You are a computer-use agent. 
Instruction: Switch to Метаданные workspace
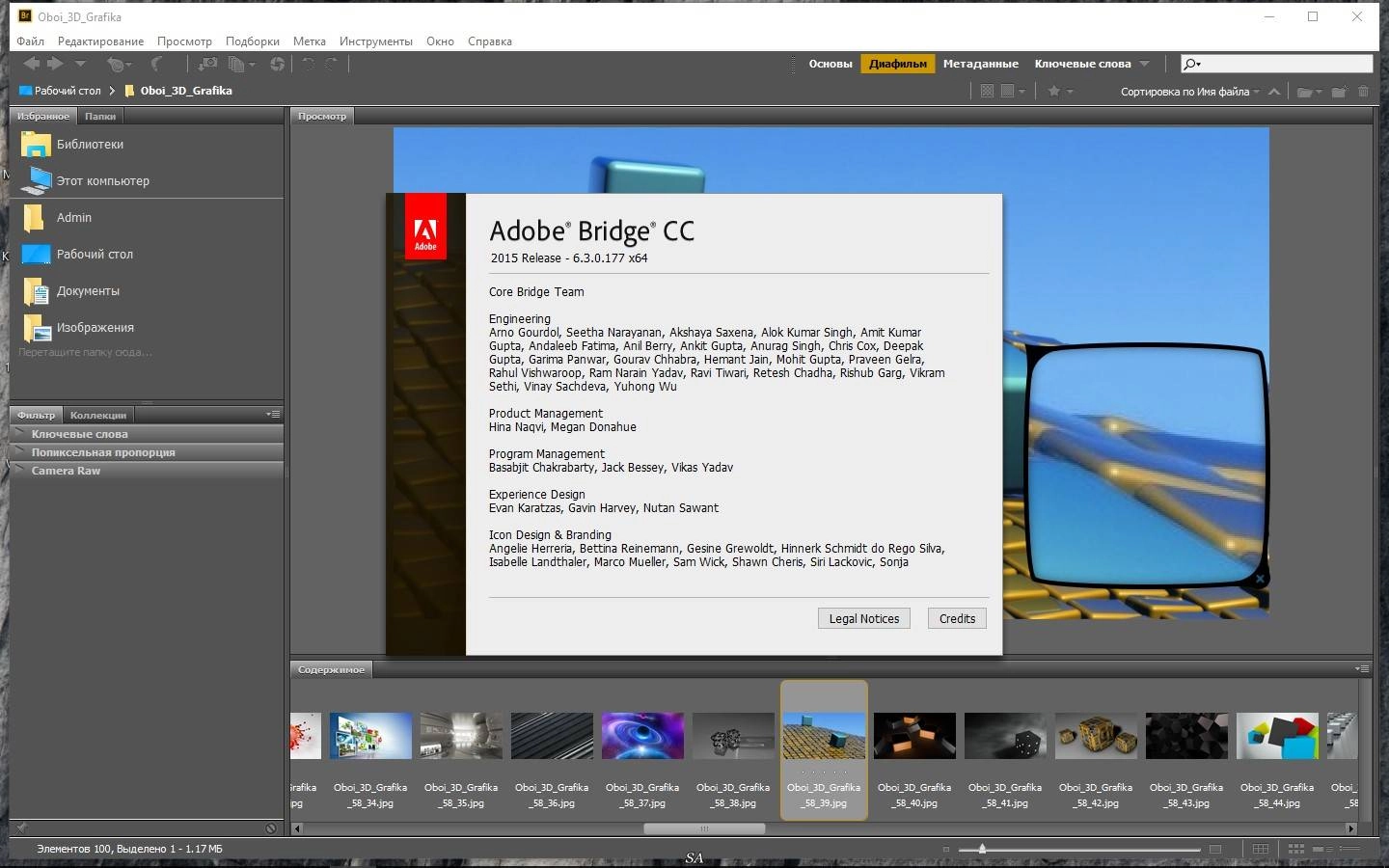(981, 64)
